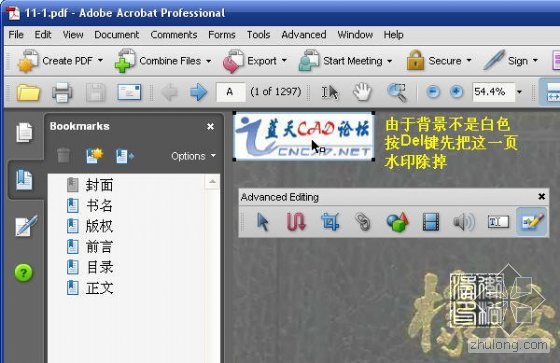This screenshot has height=363, width=560.
Task: Click the Open folder icon in toolbar
Action: 28,92
